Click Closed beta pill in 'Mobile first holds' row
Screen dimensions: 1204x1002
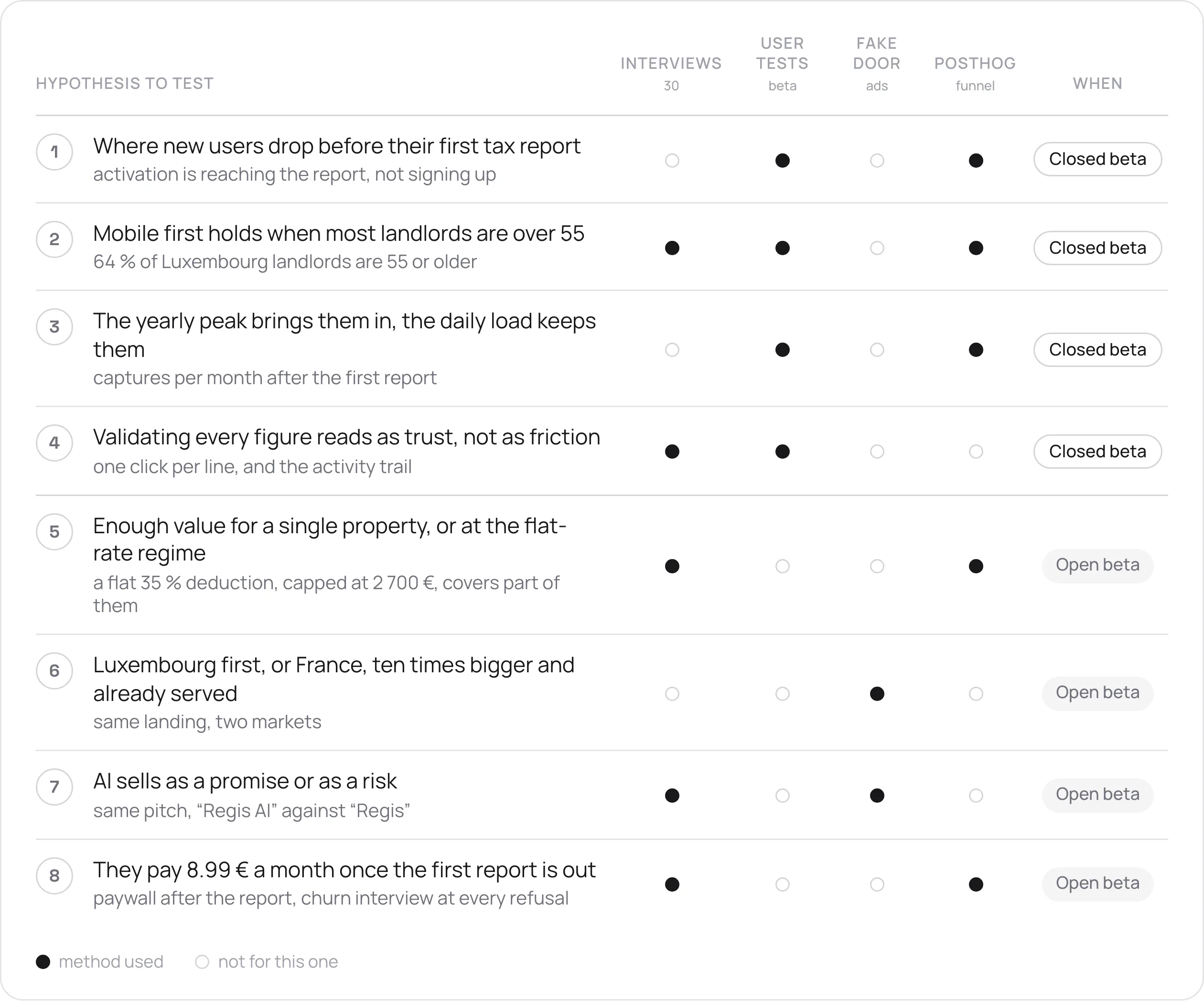point(1097,248)
